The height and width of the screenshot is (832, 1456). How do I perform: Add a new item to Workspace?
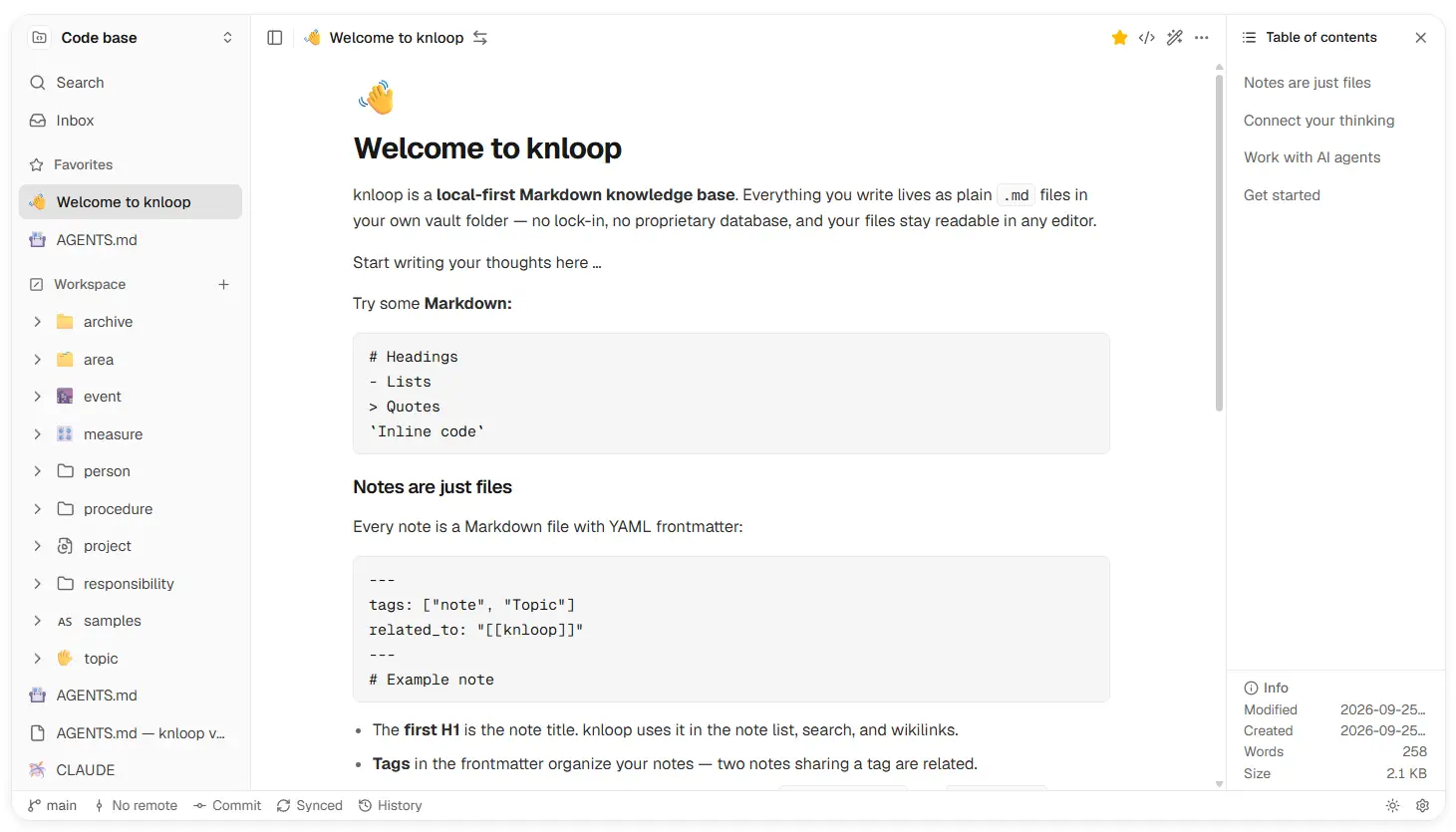pyautogui.click(x=224, y=285)
